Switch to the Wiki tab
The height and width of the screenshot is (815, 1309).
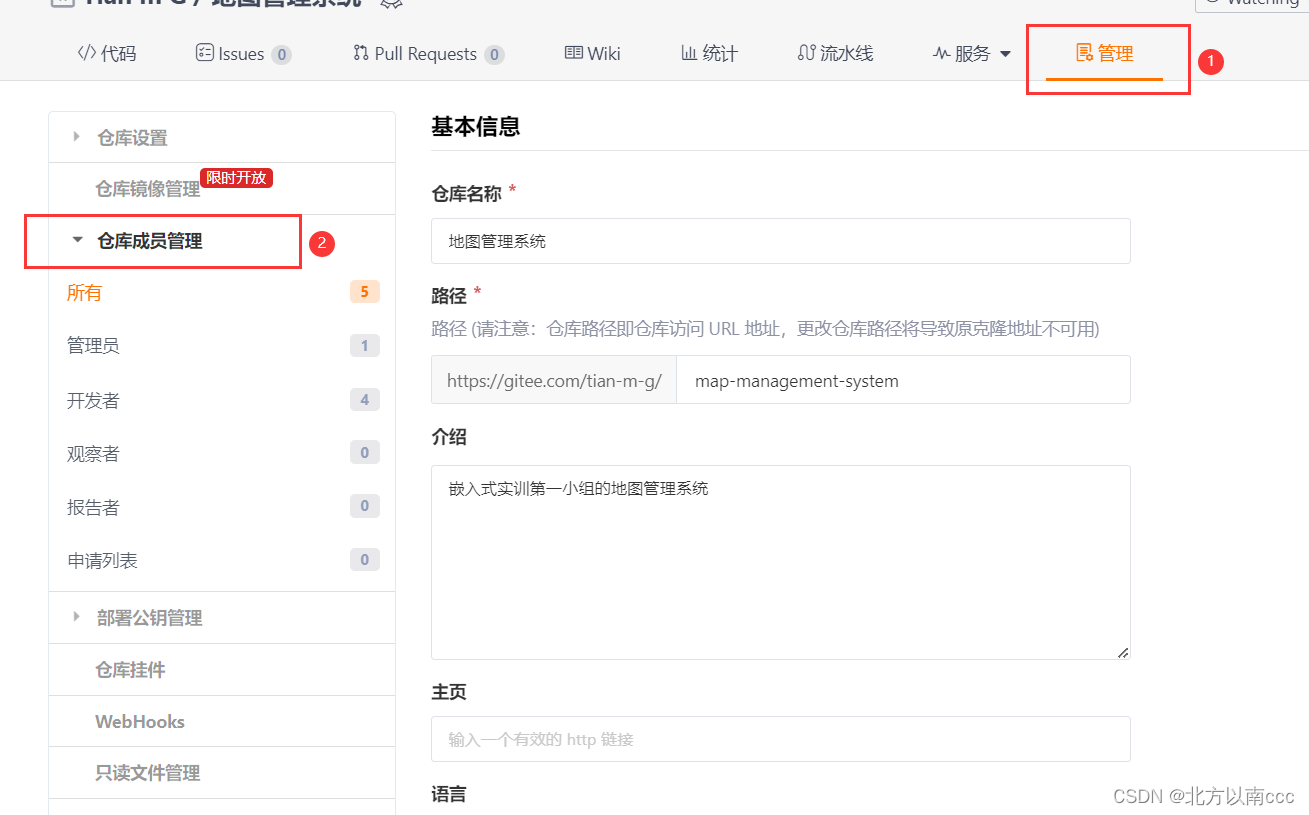click(593, 53)
